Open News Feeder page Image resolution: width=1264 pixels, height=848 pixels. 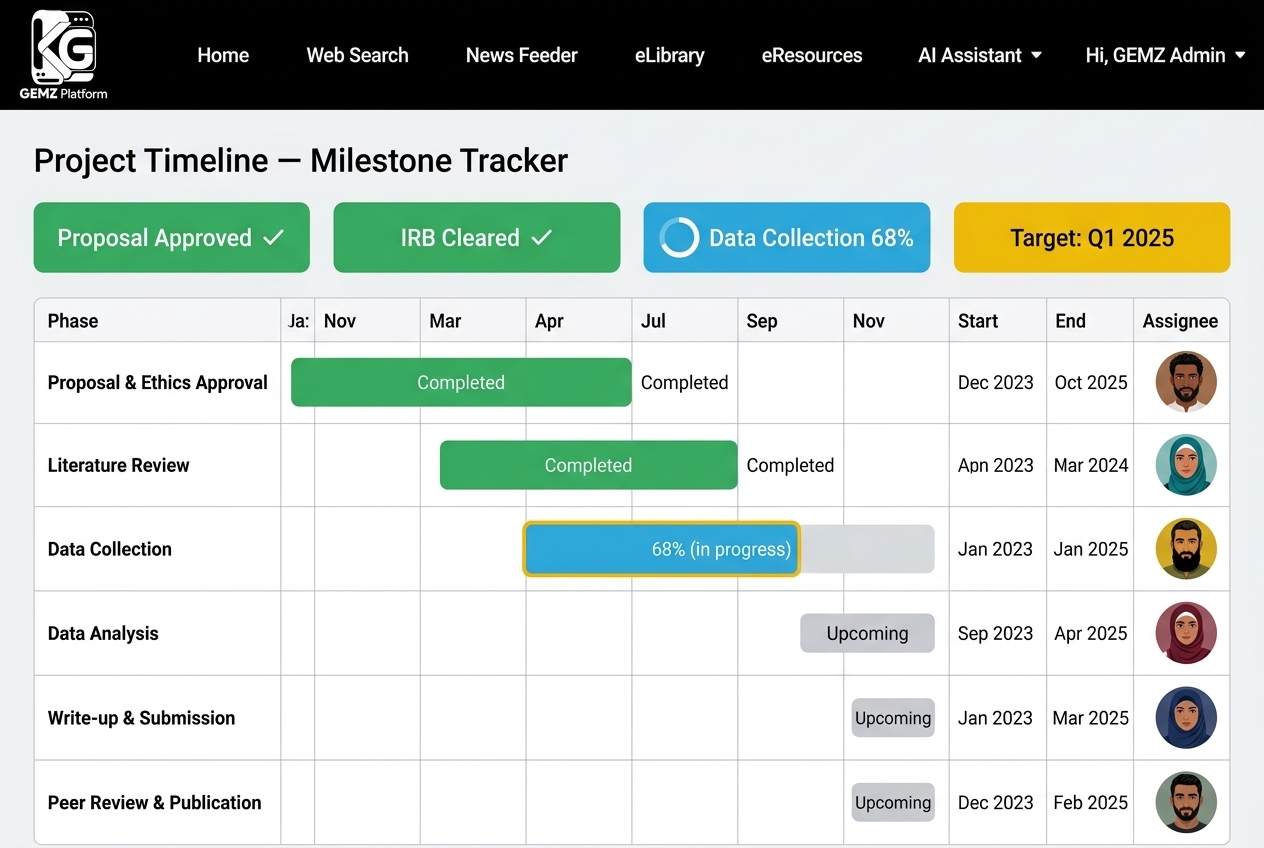point(522,55)
